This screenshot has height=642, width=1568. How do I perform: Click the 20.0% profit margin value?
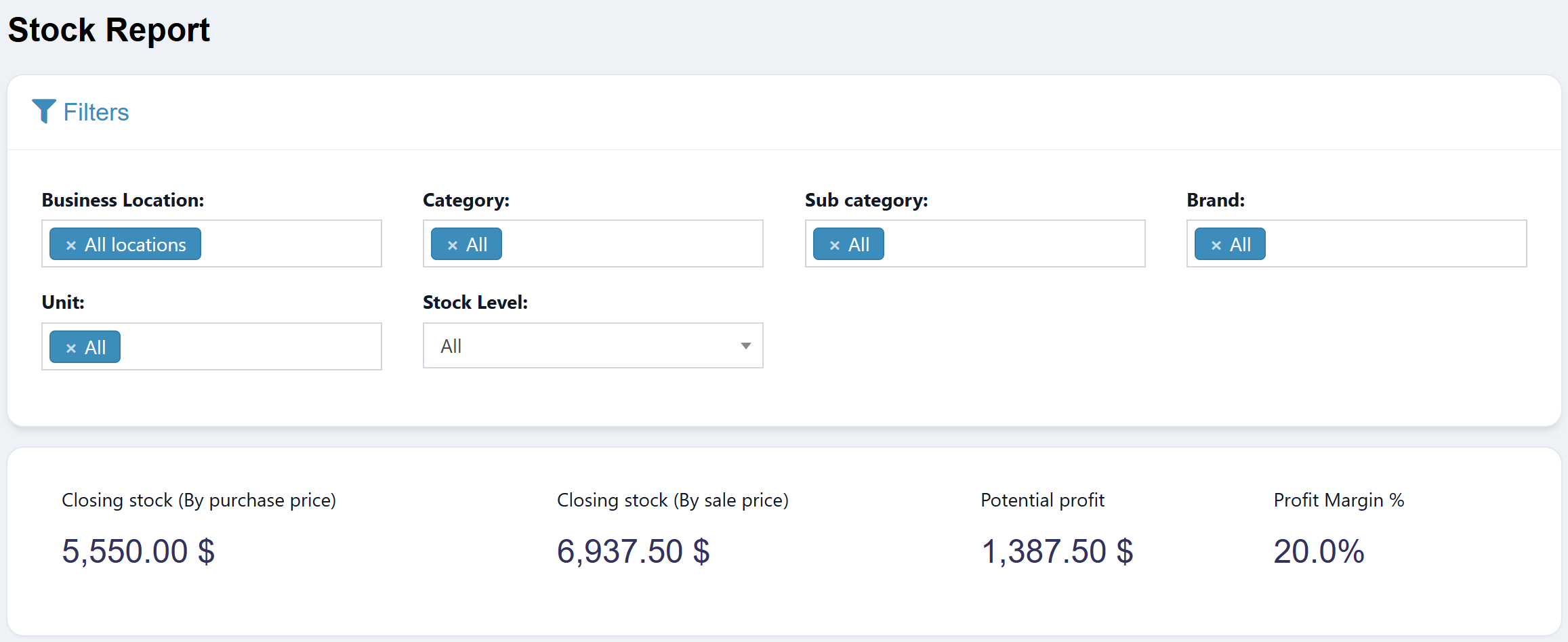[1319, 551]
